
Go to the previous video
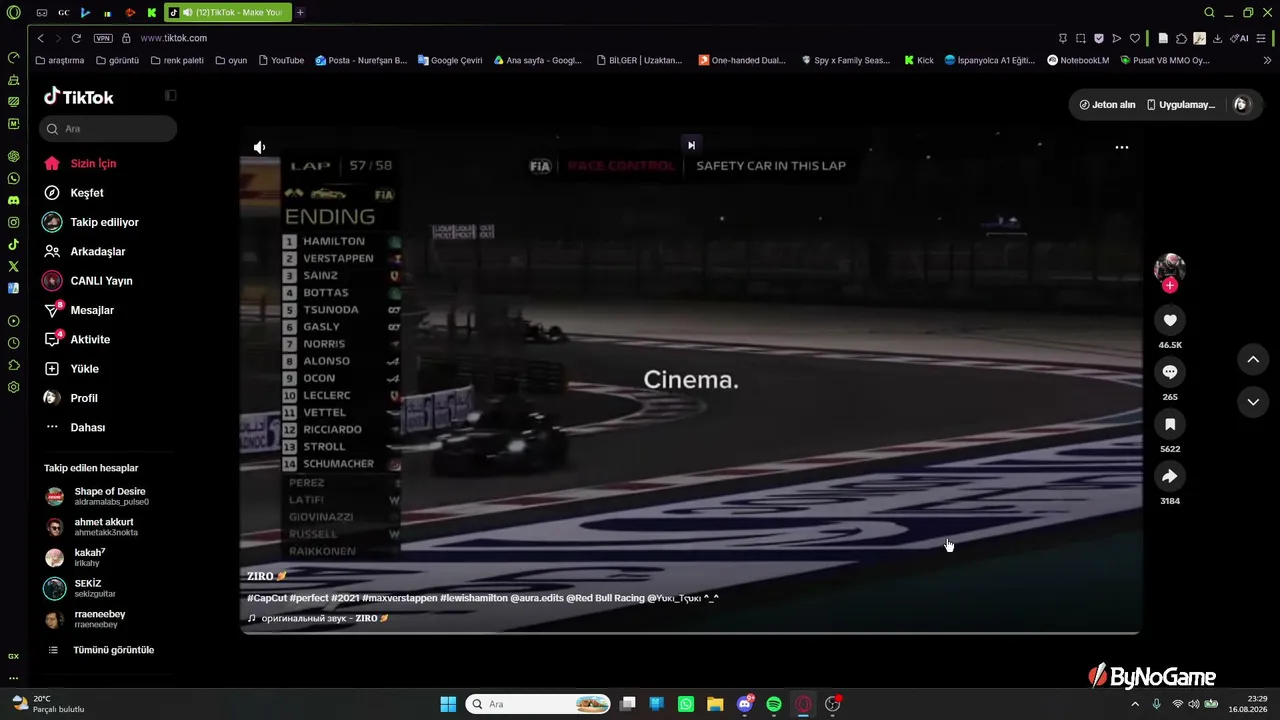coord(1253,360)
